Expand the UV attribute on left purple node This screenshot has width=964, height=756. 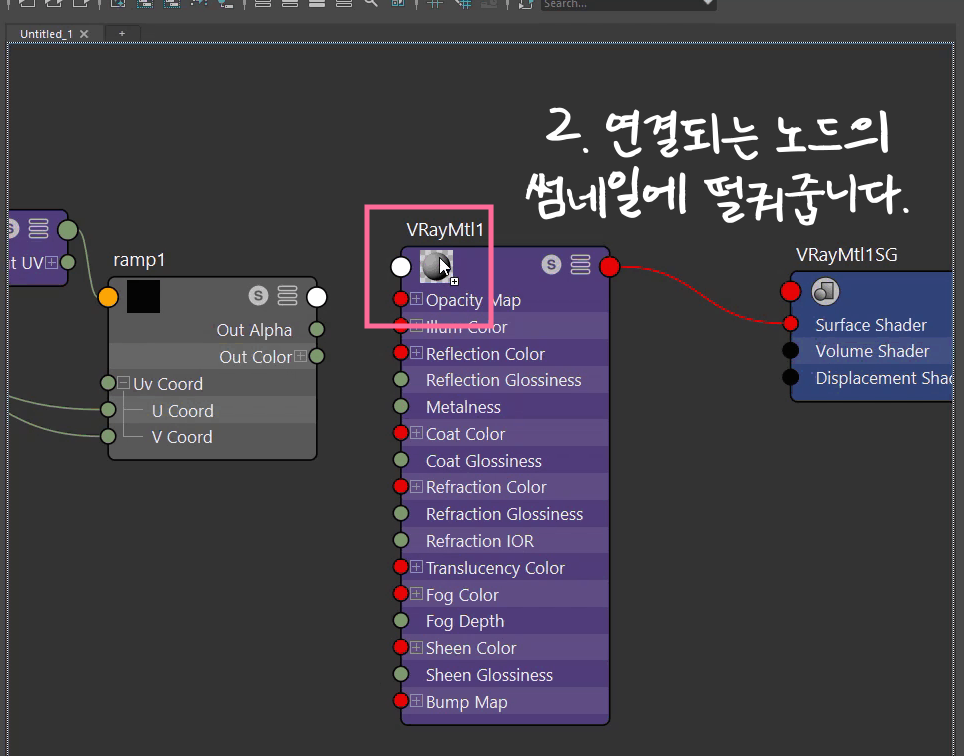52,262
